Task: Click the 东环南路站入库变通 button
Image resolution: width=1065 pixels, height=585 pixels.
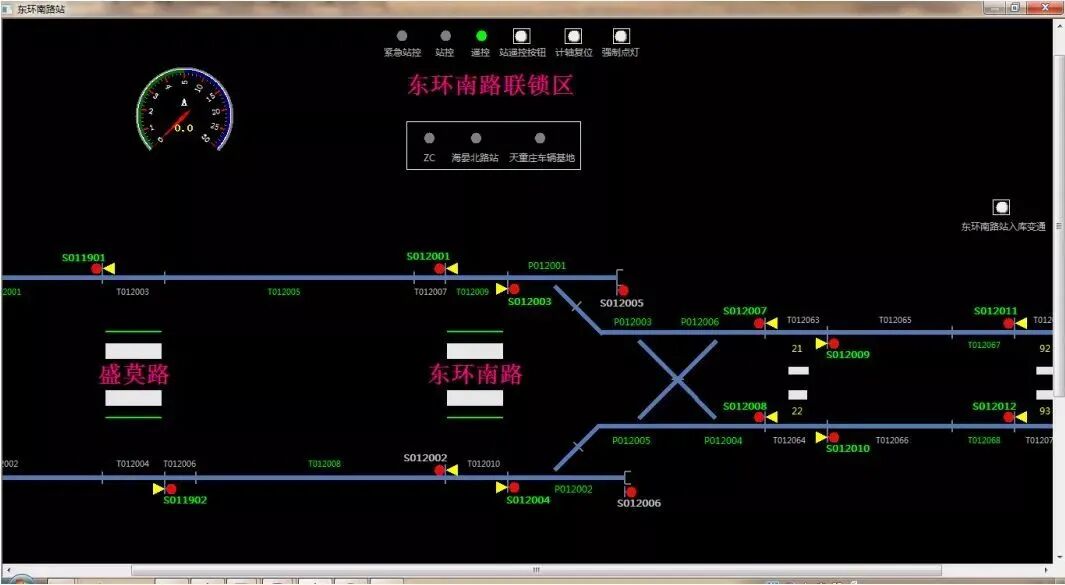Action: click(x=1001, y=207)
